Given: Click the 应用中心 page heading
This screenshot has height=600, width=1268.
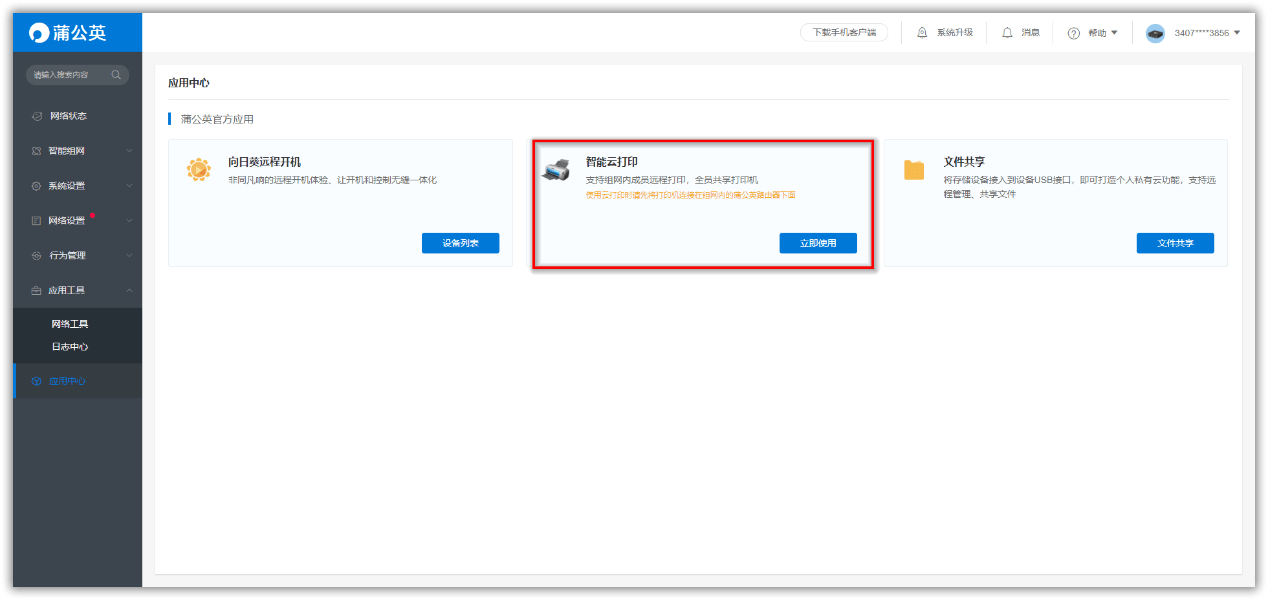Looking at the screenshot, I should point(189,83).
